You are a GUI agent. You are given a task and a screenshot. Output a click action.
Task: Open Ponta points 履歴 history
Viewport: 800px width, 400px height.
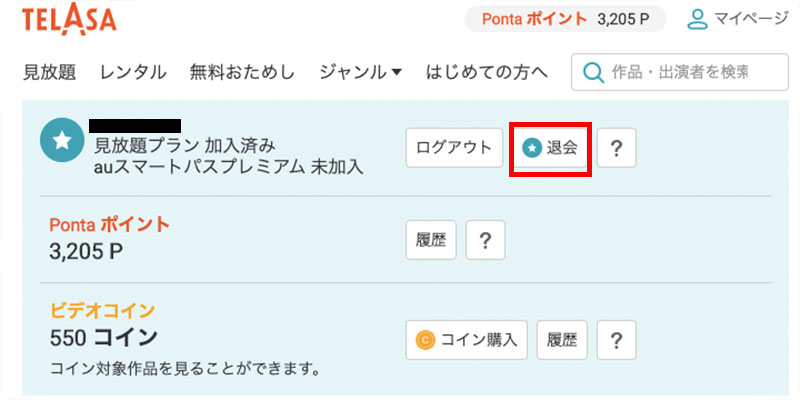click(431, 240)
